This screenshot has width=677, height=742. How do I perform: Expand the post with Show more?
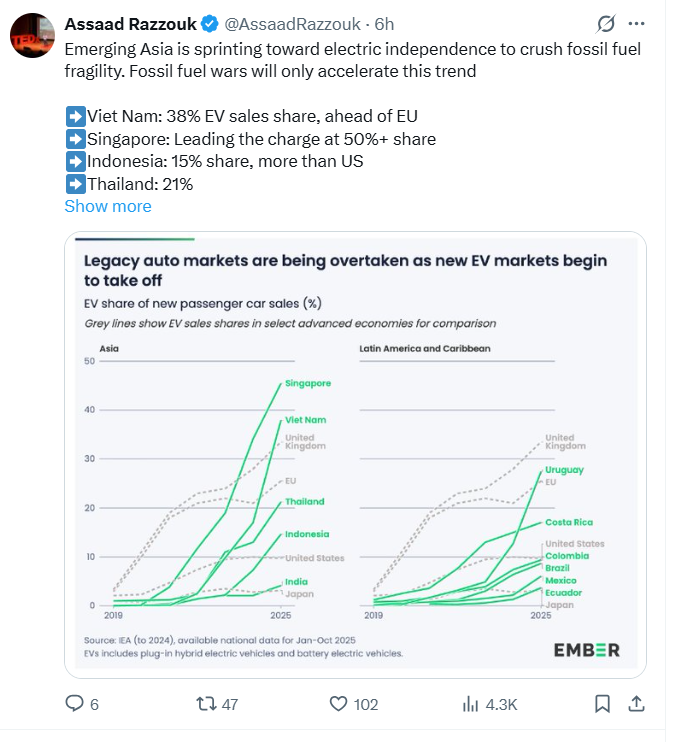pyautogui.click(x=108, y=206)
